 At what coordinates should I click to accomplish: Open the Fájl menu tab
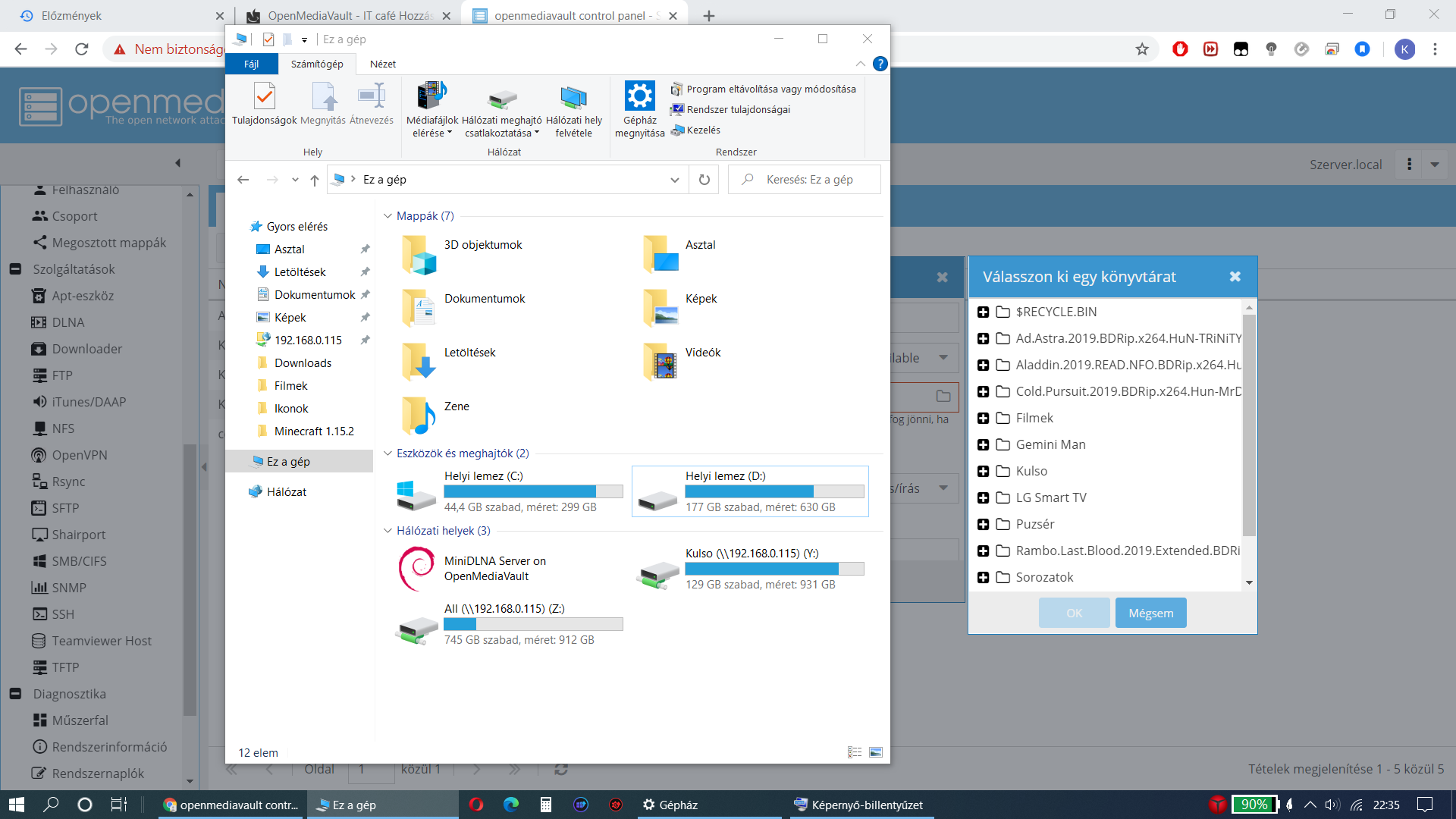251,64
